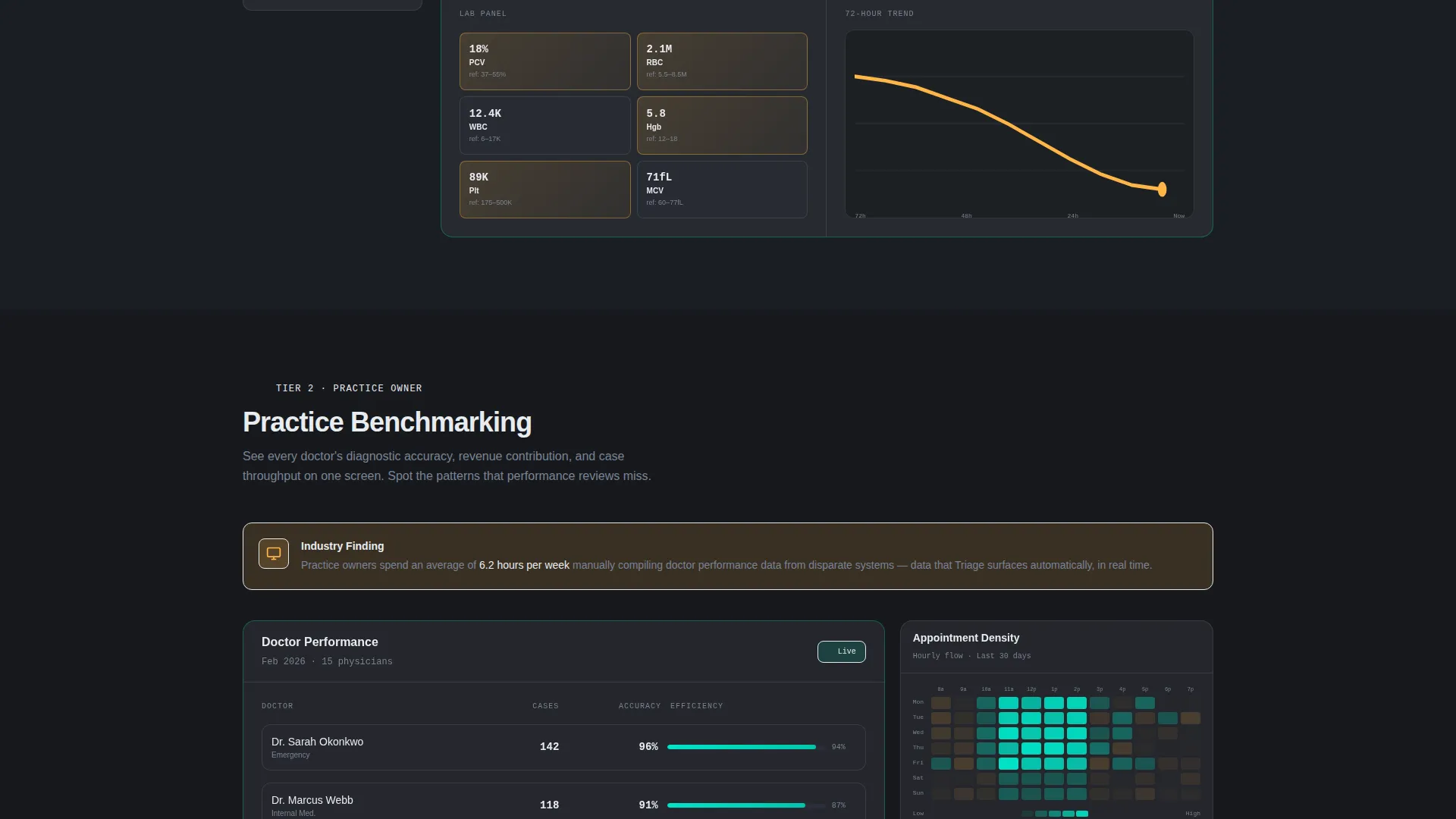The height and width of the screenshot is (819, 1456).
Task: Click the 91% accuracy value
Action: coord(648,805)
